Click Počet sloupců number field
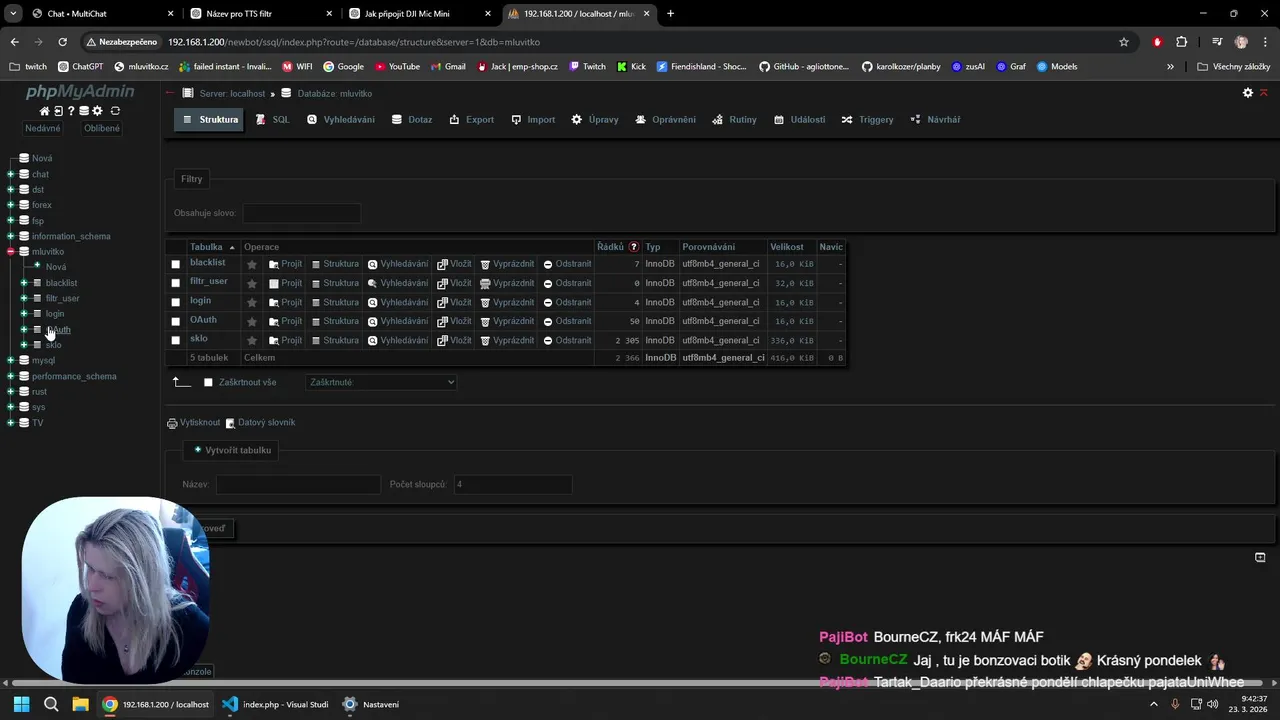1280x720 pixels. click(513, 484)
